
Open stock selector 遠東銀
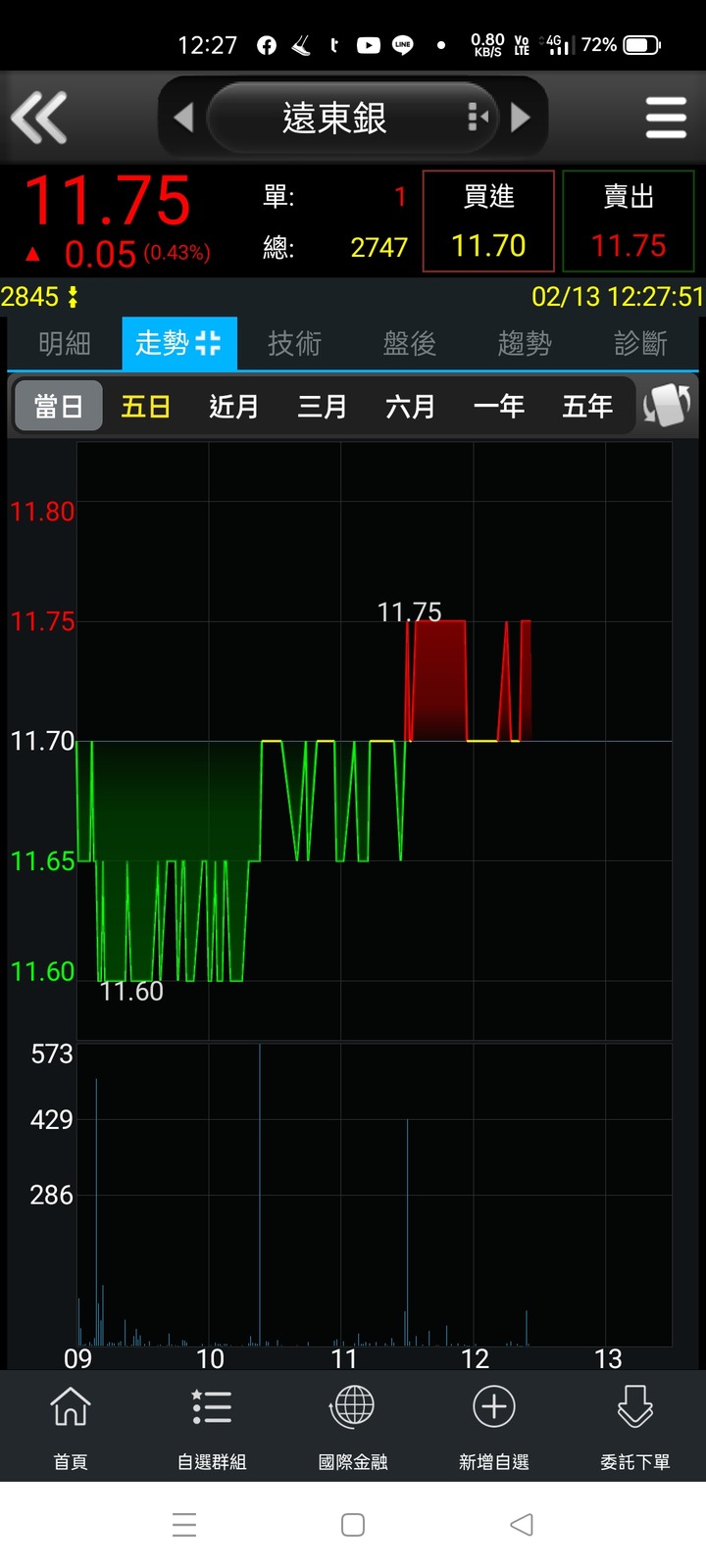pyautogui.click(x=352, y=118)
